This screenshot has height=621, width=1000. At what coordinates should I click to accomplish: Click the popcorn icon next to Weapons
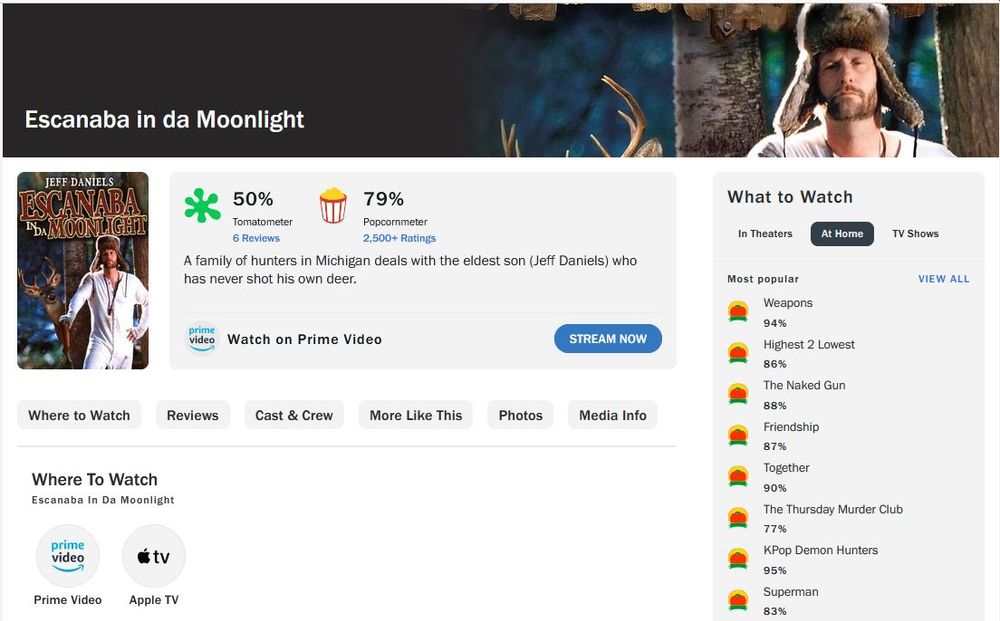(738, 310)
